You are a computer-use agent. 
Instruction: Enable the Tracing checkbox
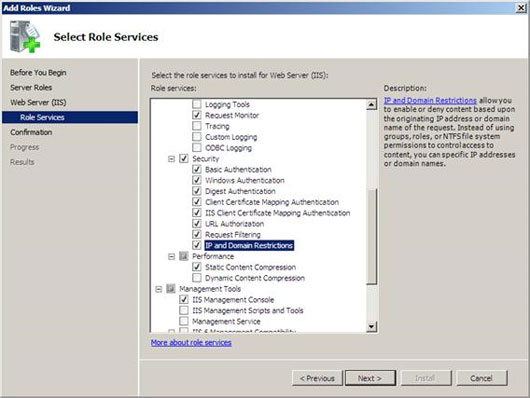coord(196,126)
